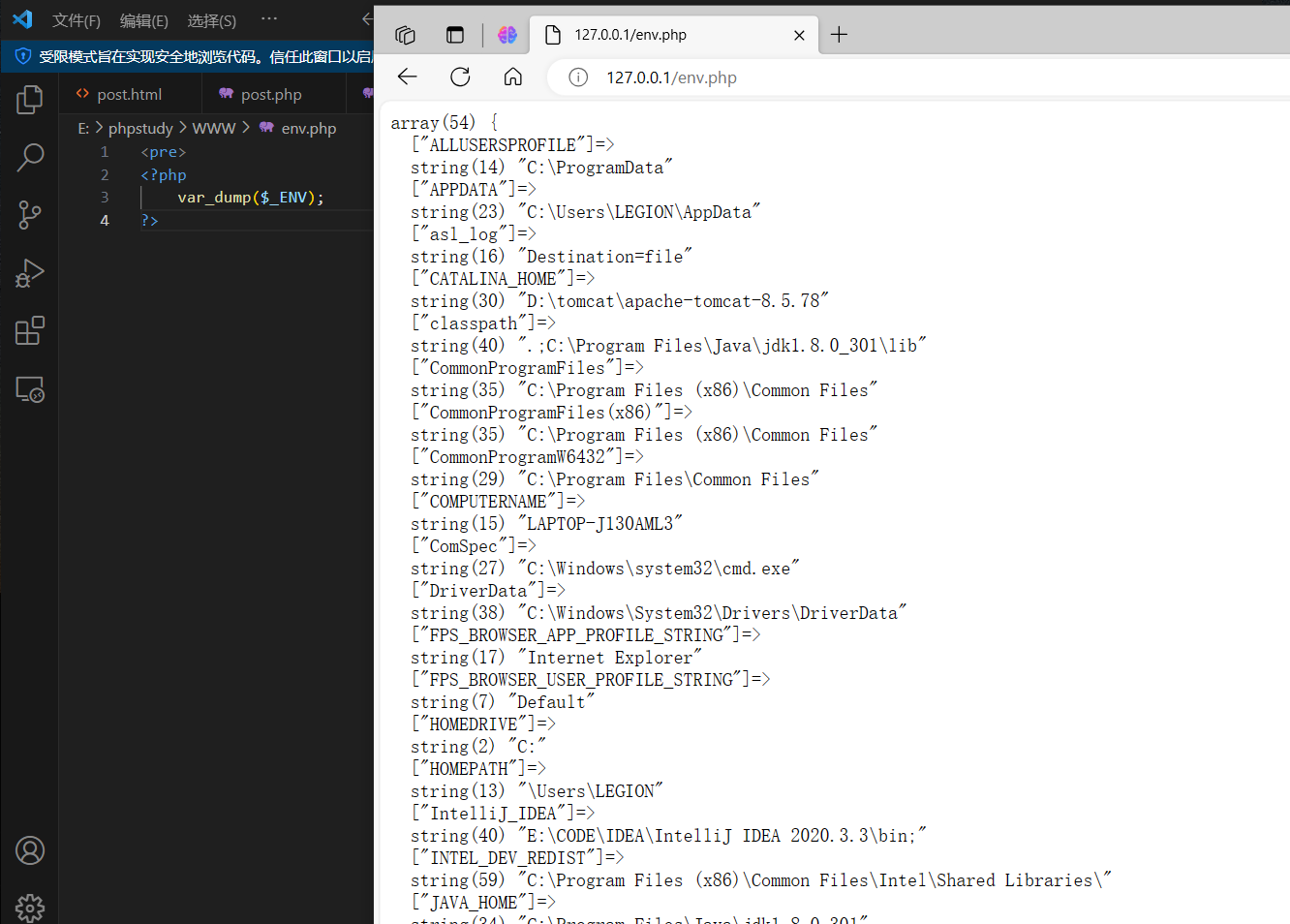Viewport: 1290px width, 924px height.
Task: Open the 编辑(E) menu
Action: click(x=144, y=20)
